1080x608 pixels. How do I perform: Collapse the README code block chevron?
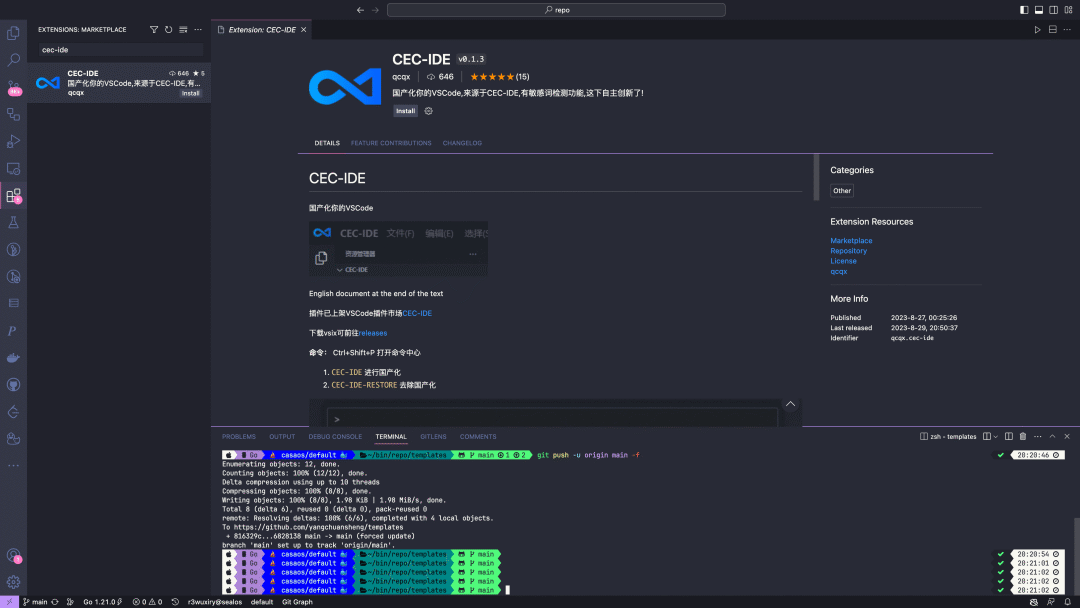[790, 403]
